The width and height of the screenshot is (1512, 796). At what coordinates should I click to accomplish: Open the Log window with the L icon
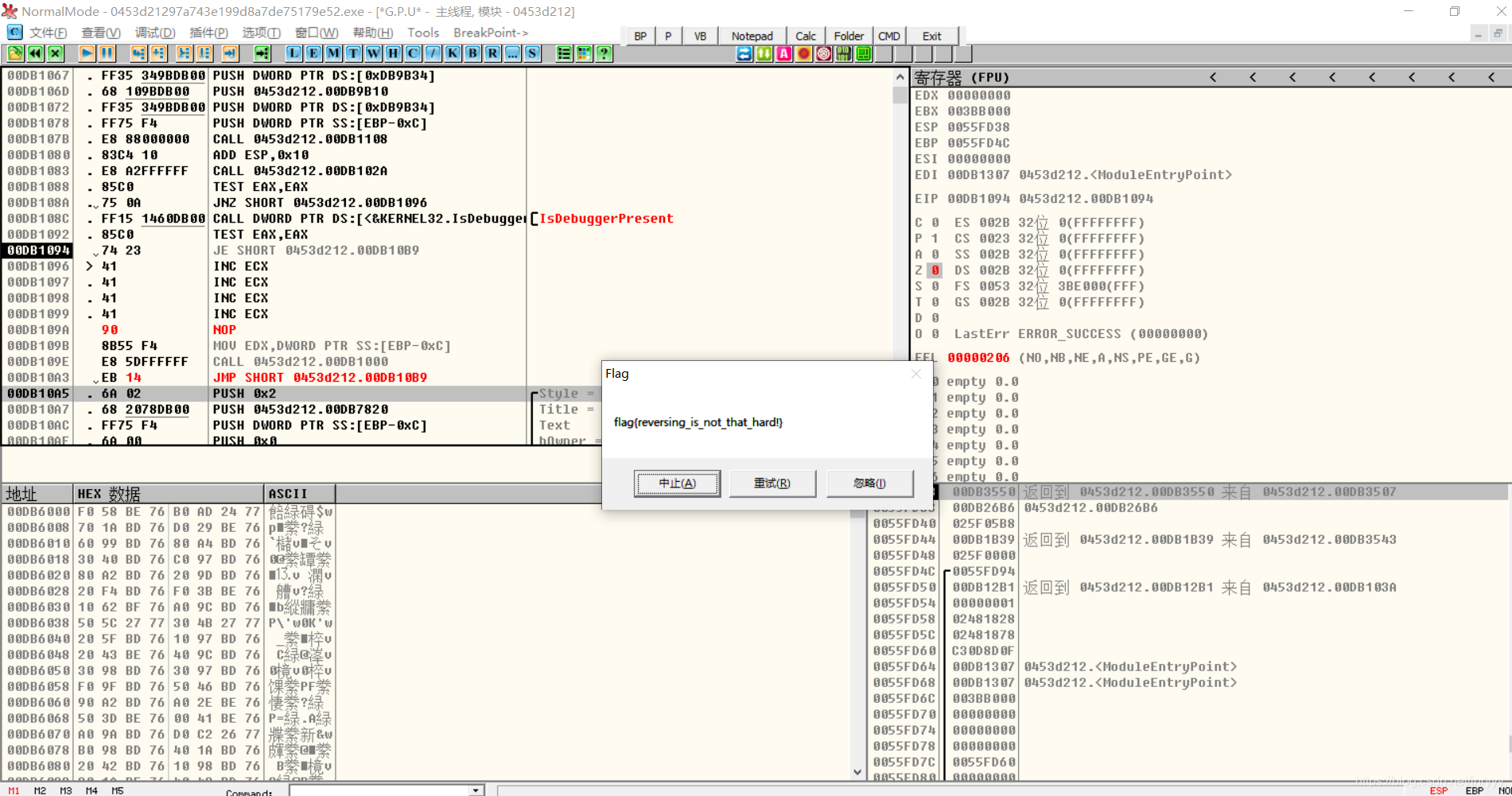click(x=293, y=53)
